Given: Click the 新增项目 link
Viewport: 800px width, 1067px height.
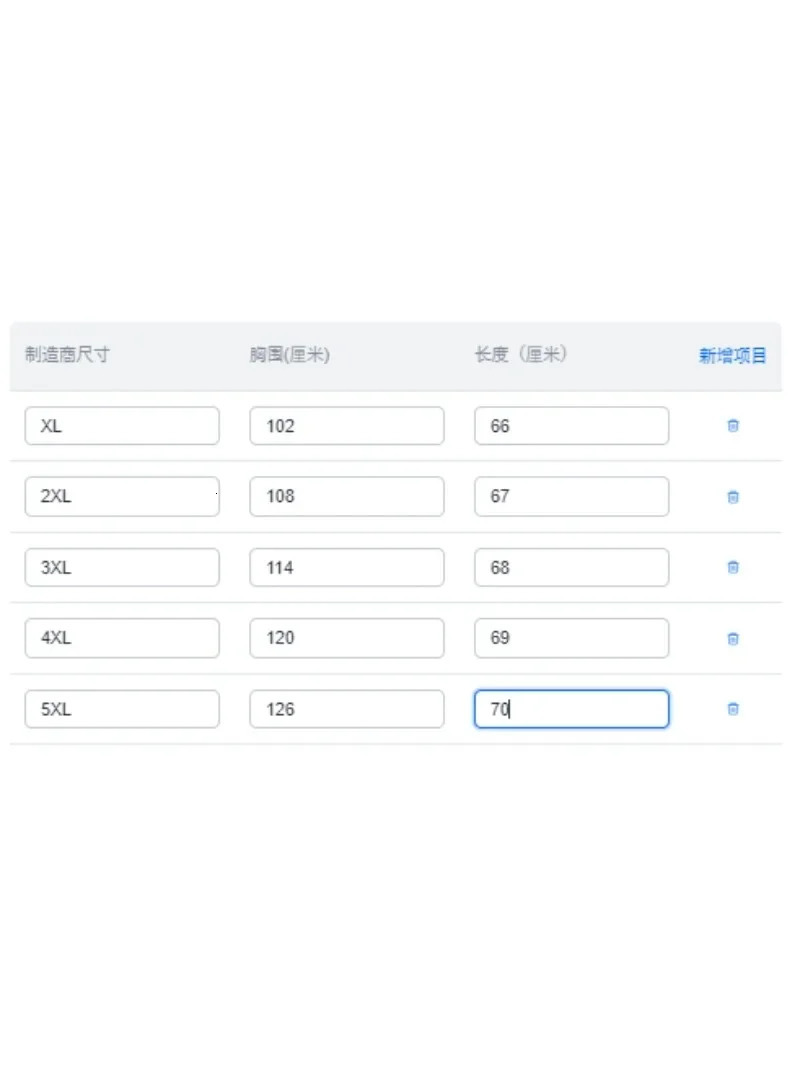Looking at the screenshot, I should pos(732,355).
